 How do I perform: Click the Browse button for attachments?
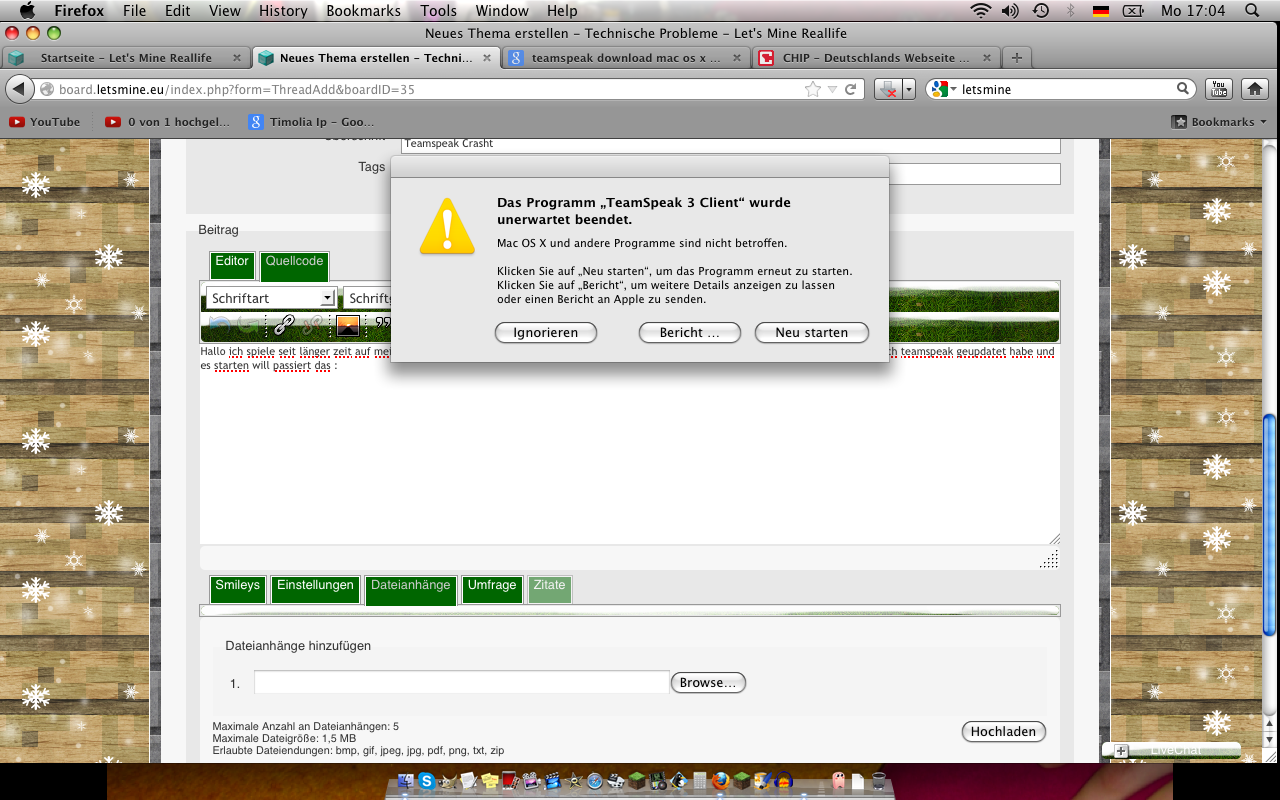point(708,683)
